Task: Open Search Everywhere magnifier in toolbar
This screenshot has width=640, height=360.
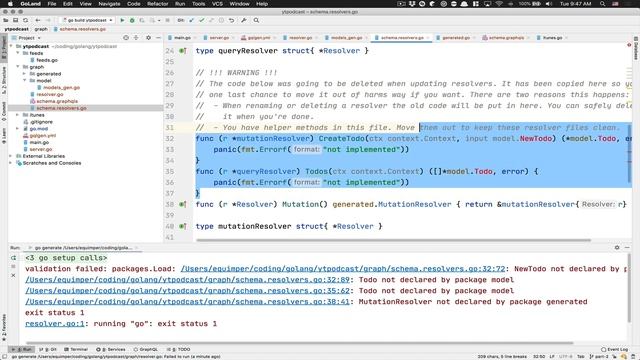Action: (256, 20)
